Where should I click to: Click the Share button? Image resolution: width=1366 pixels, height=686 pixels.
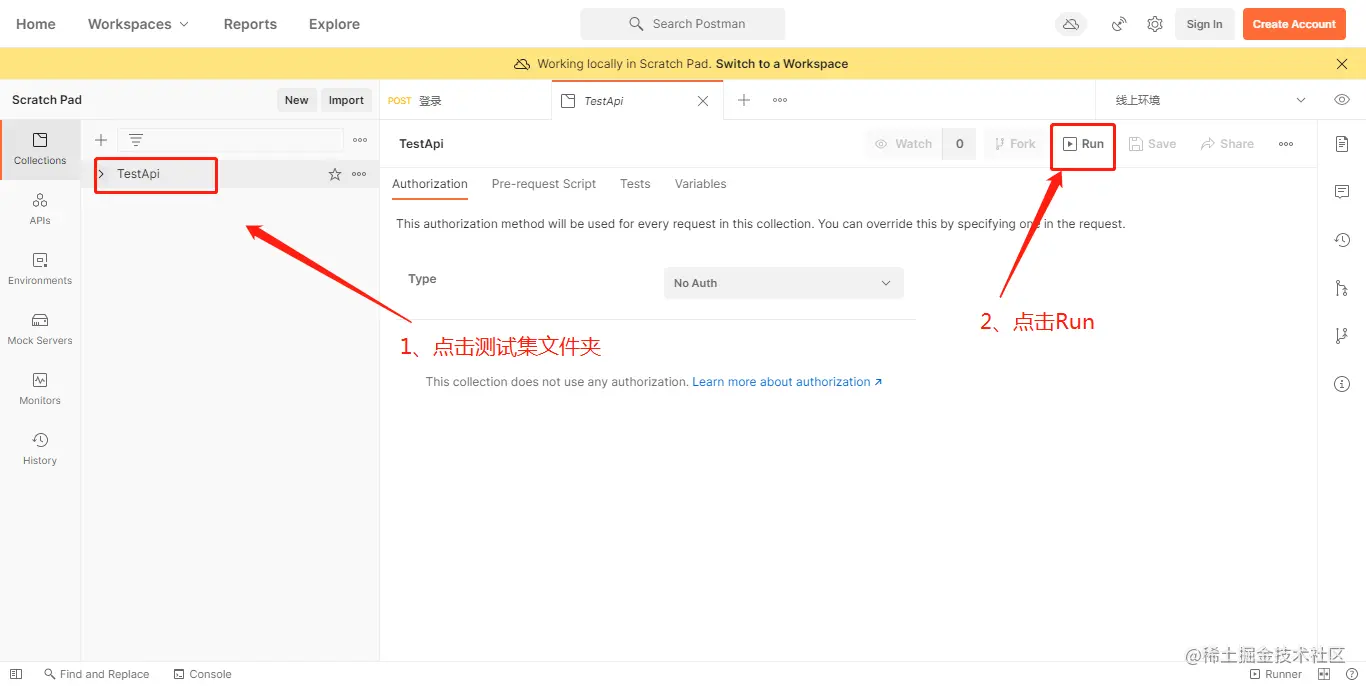1227,144
